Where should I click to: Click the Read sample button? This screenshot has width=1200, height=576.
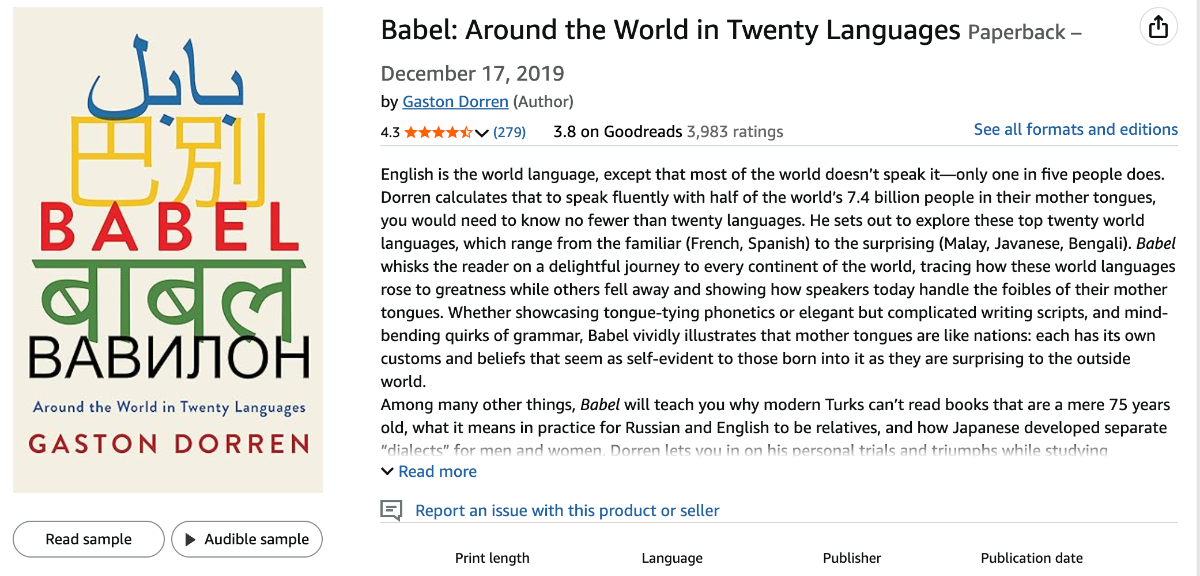[x=88, y=539]
